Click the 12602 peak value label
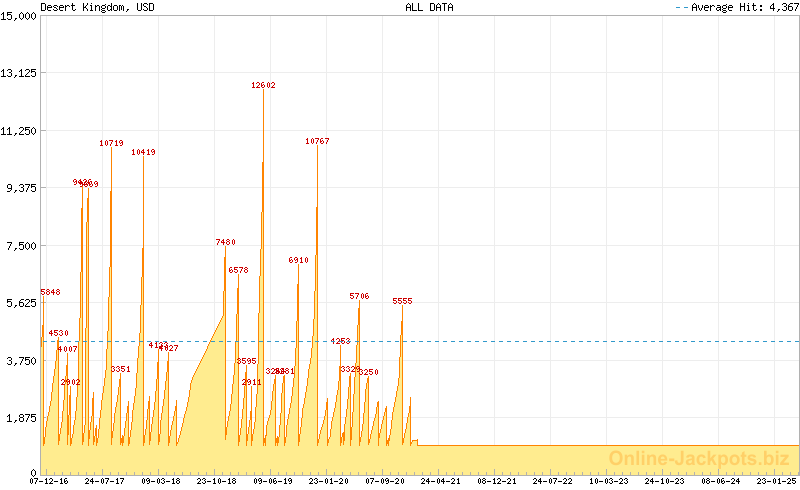 coord(263,86)
